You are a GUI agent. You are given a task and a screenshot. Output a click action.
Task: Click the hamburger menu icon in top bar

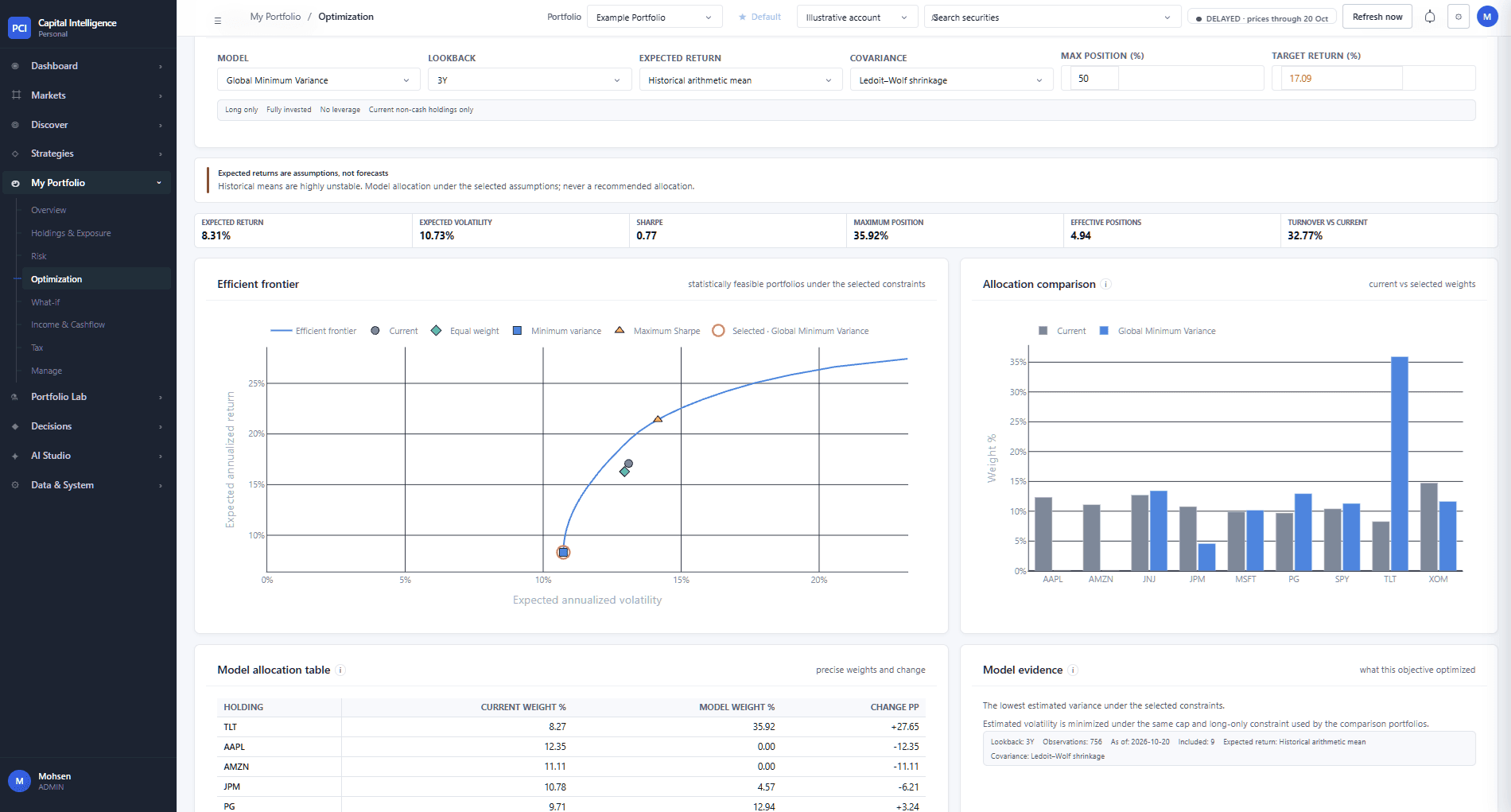(x=217, y=20)
